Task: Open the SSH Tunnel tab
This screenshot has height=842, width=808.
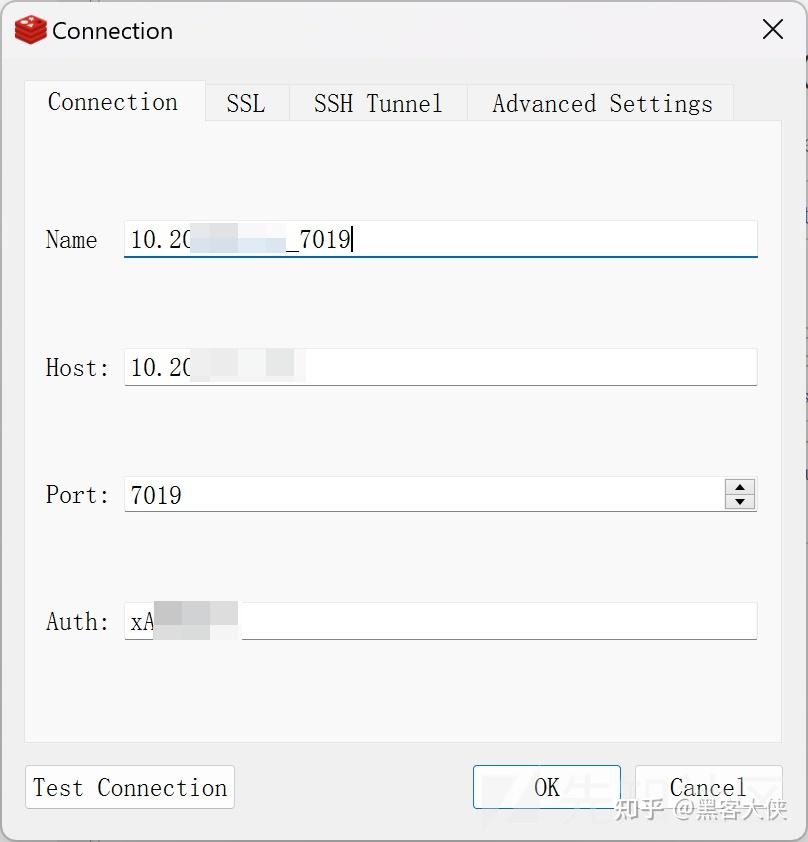Action: click(377, 103)
